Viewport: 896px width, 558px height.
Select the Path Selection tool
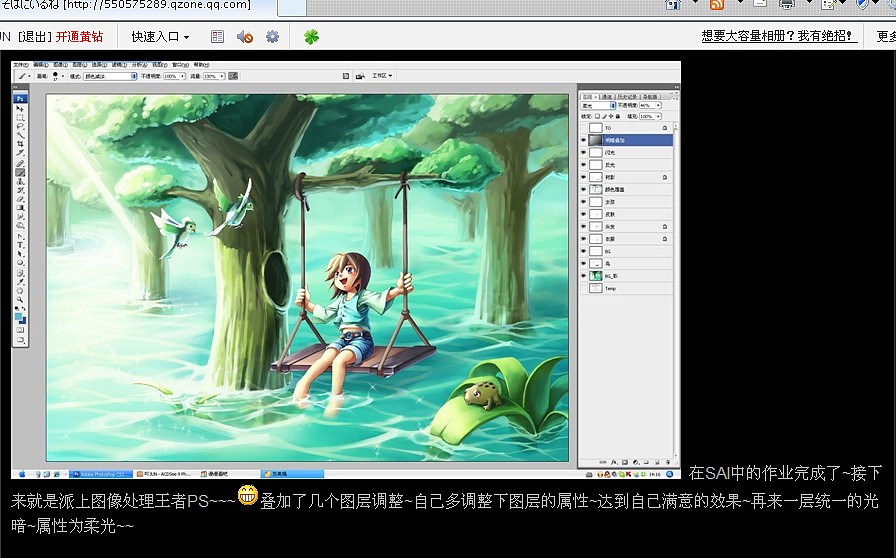click(x=20, y=254)
